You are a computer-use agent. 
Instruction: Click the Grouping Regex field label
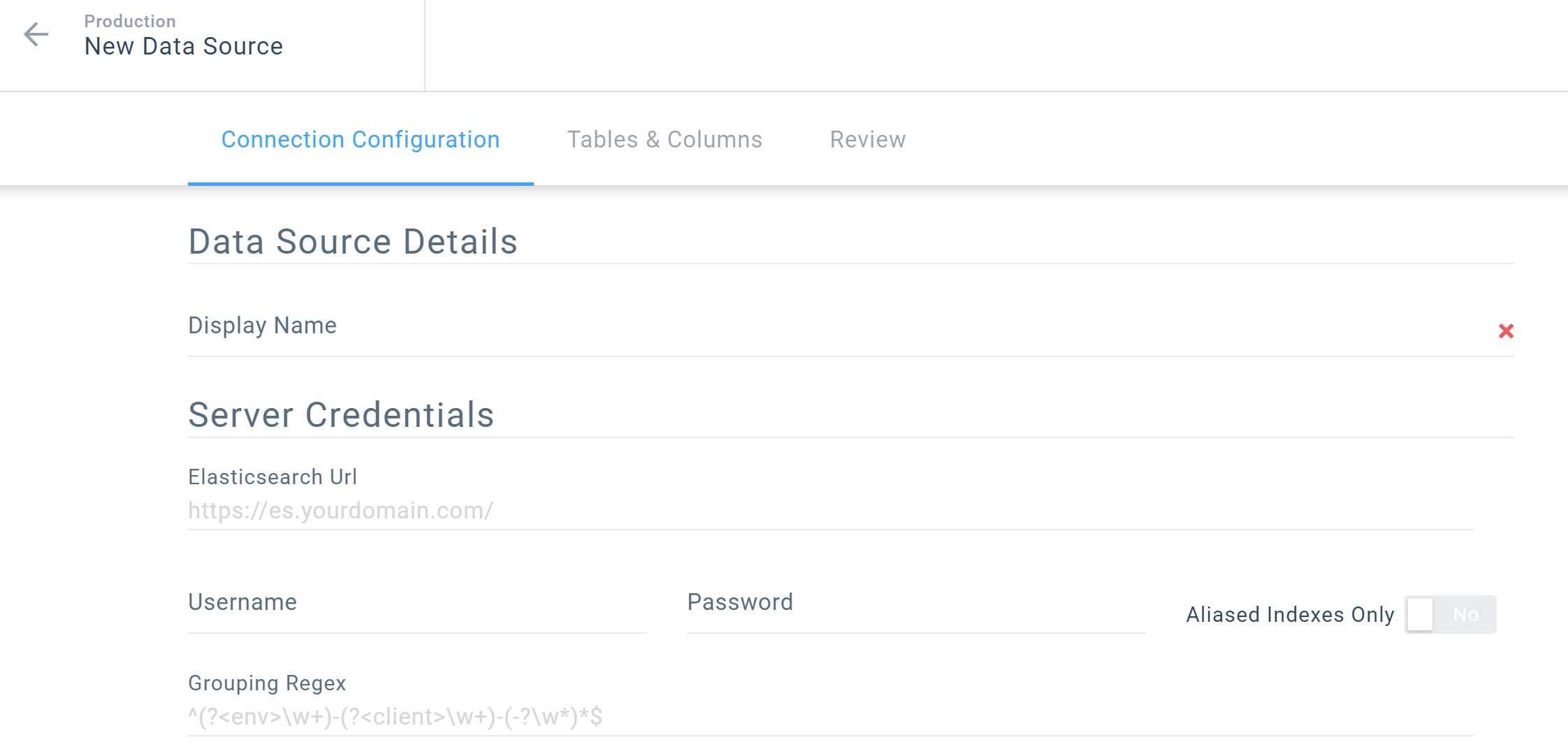pyautogui.click(x=267, y=683)
